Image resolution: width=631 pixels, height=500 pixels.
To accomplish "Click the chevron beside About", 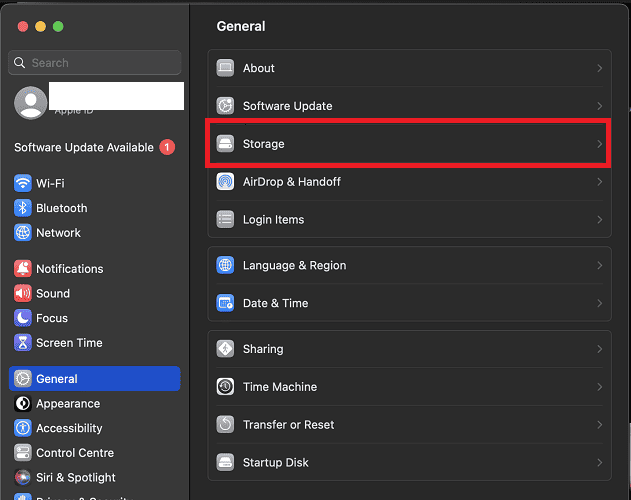I will (x=599, y=68).
